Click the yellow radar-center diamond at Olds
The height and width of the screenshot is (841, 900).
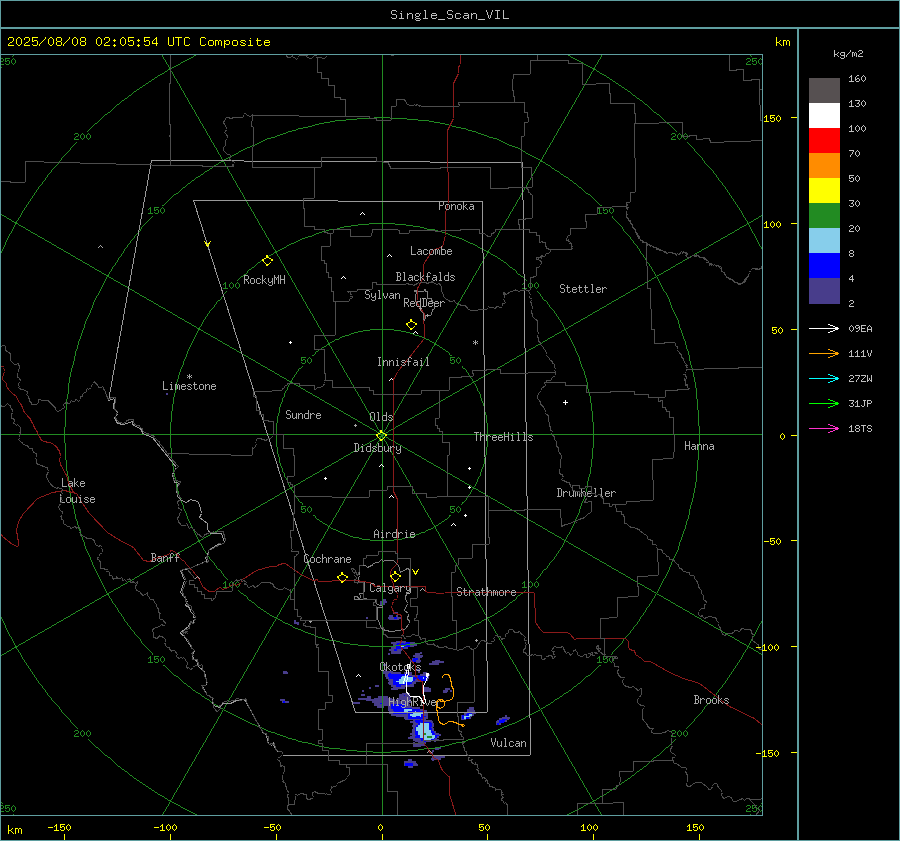coord(381,436)
